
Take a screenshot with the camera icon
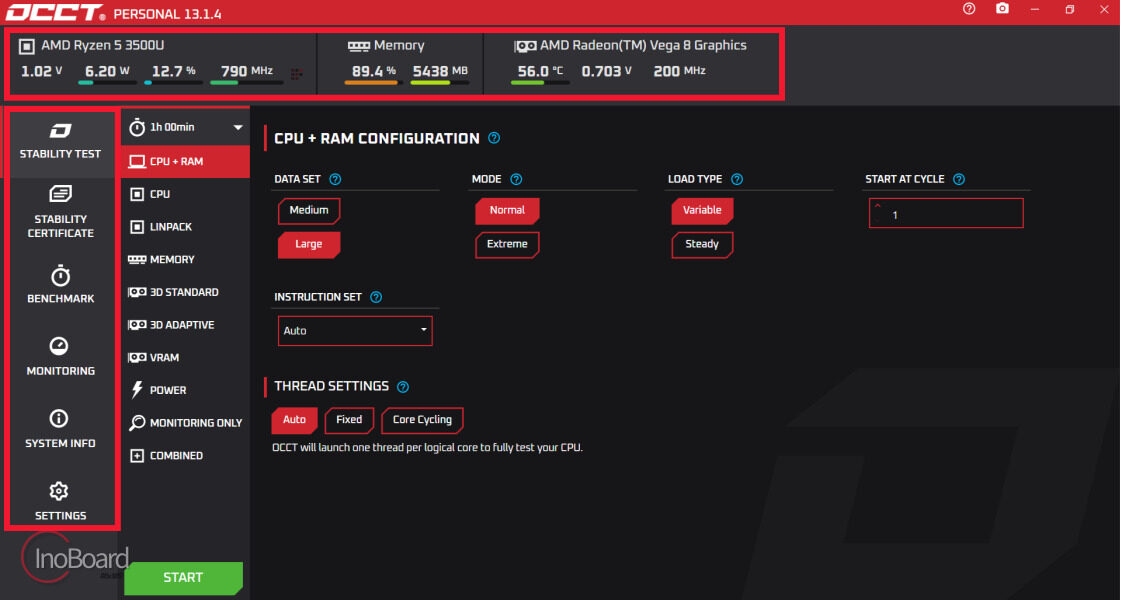point(1003,9)
